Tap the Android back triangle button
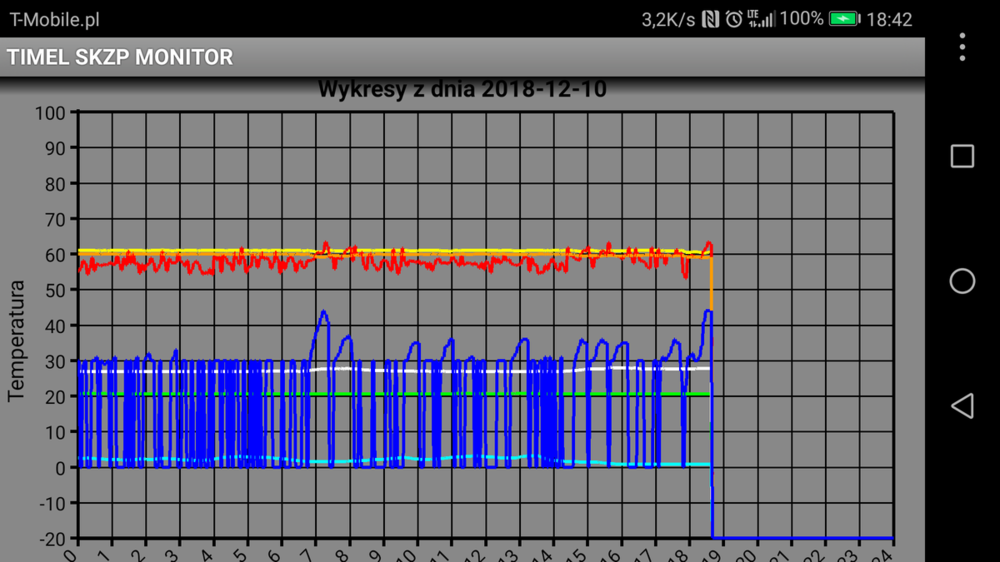This screenshot has width=1000, height=562. [962, 406]
